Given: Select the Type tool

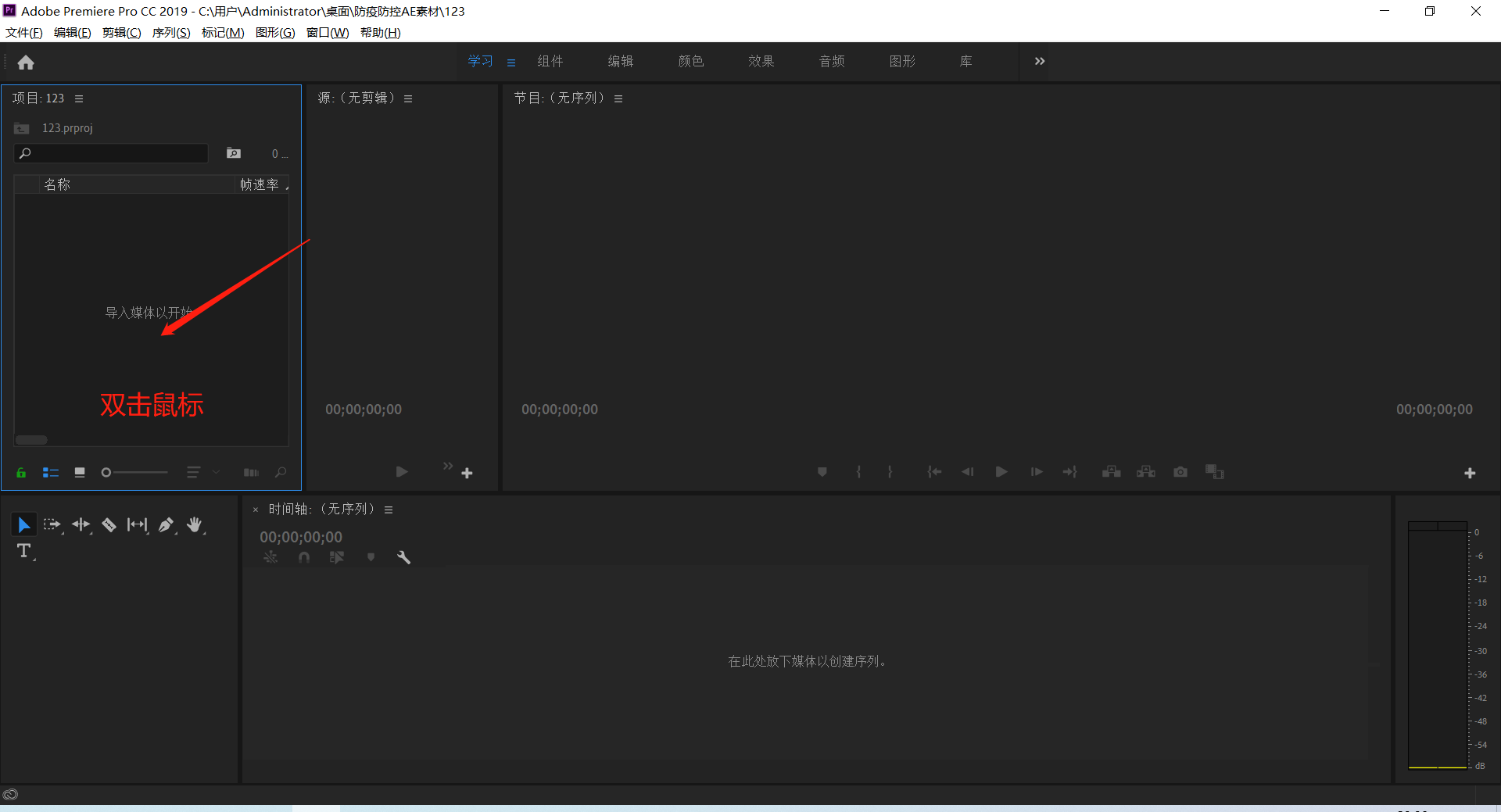Looking at the screenshot, I should [x=24, y=551].
